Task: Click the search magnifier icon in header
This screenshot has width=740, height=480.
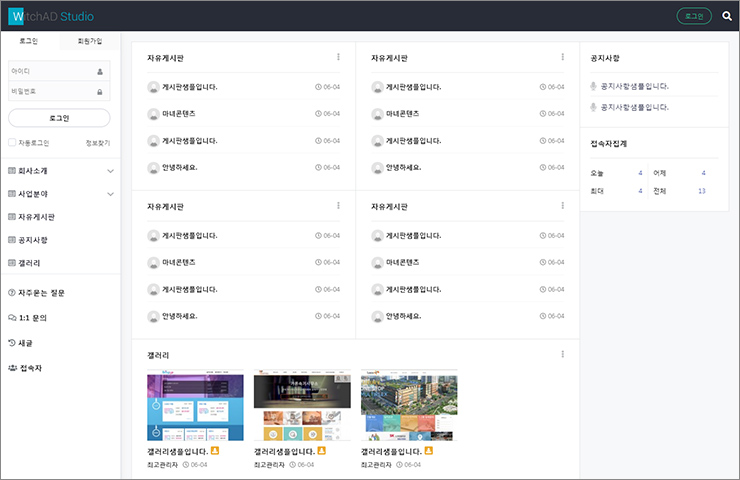Action: 727,16
